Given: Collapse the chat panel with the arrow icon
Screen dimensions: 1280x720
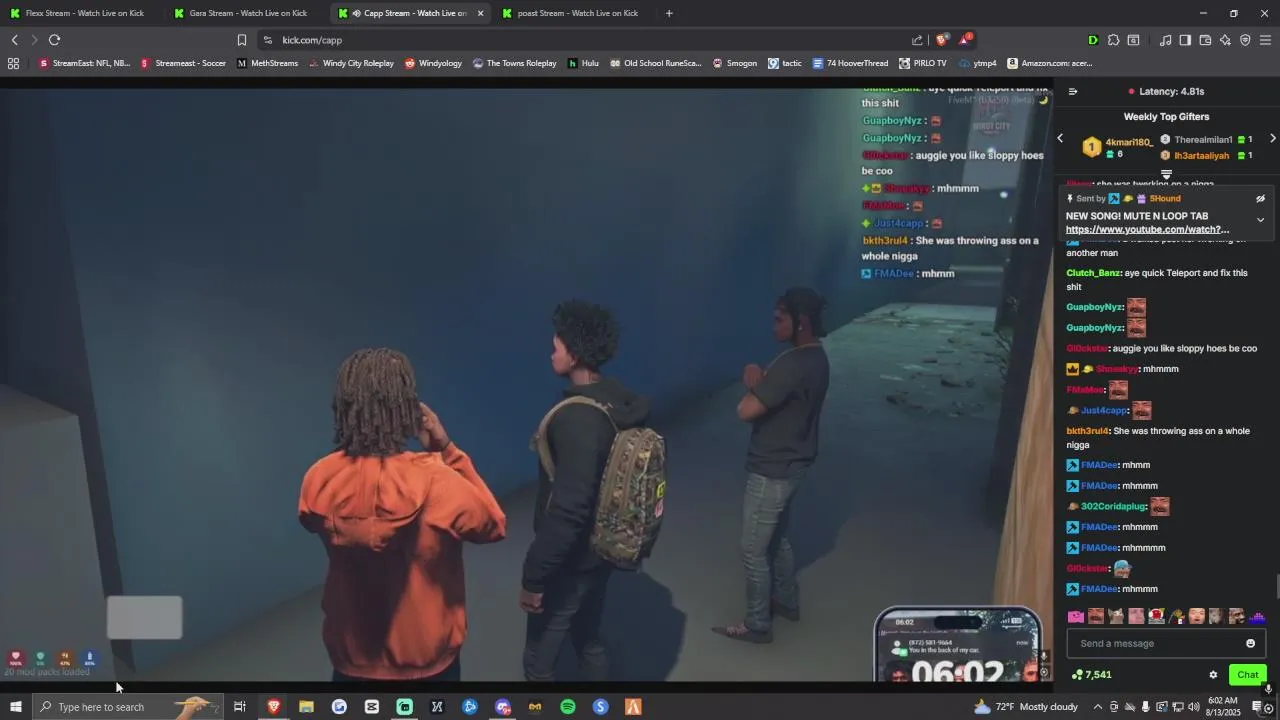Looking at the screenshot, I should 1073,91.
